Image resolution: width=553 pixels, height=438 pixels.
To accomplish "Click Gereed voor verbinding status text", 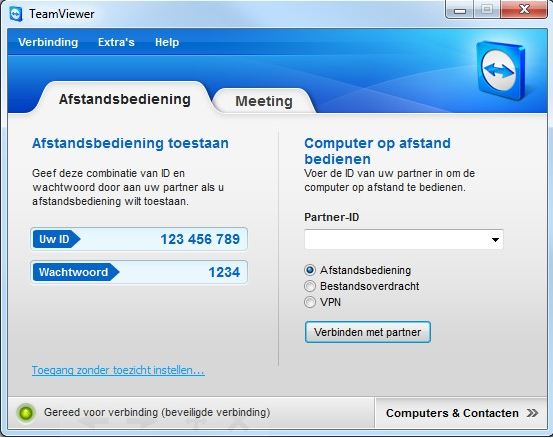I will click(x=157, y=412).
